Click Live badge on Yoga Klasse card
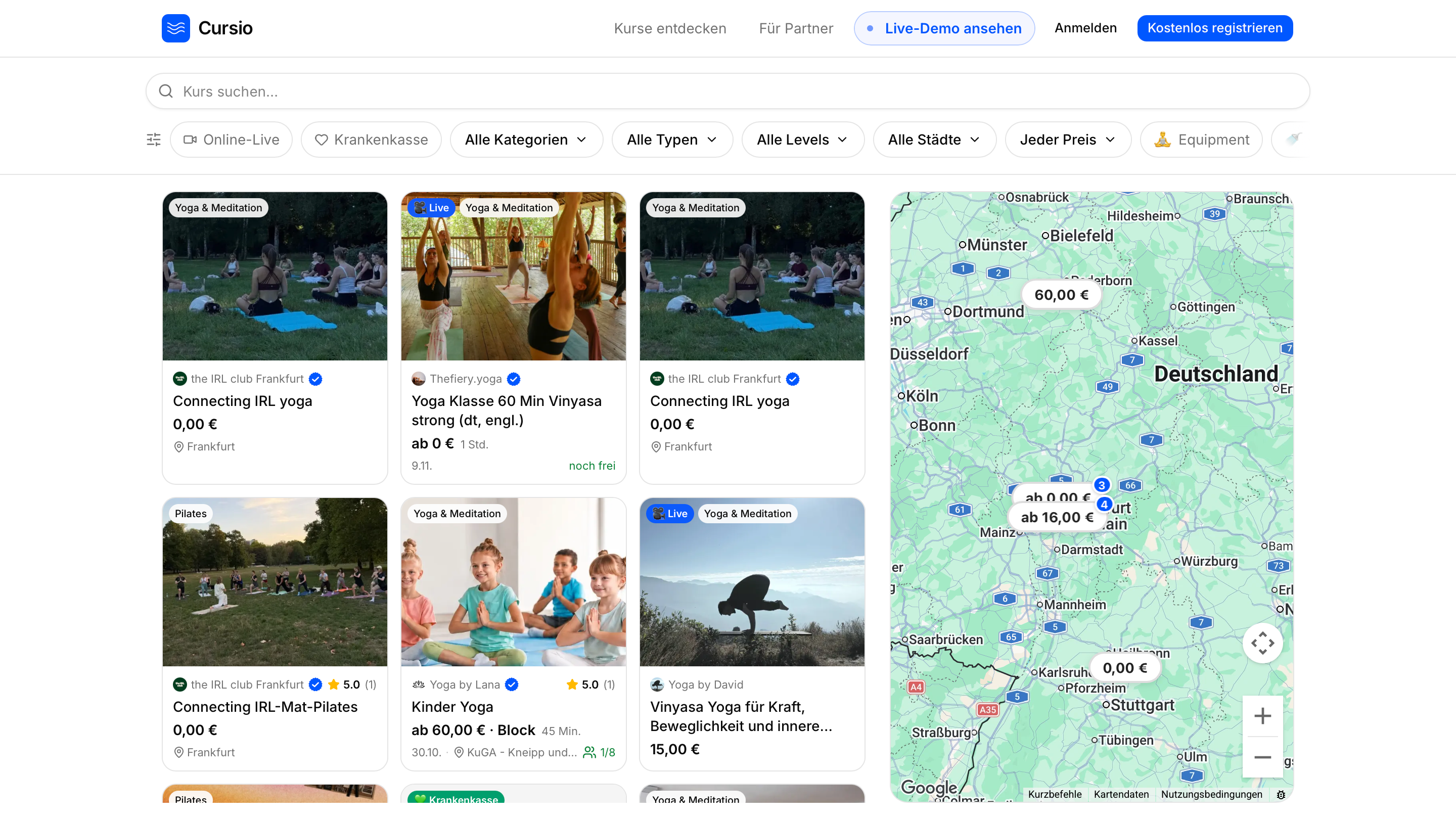This screenshot has height=819, width=1456. [x=431, y=207]
